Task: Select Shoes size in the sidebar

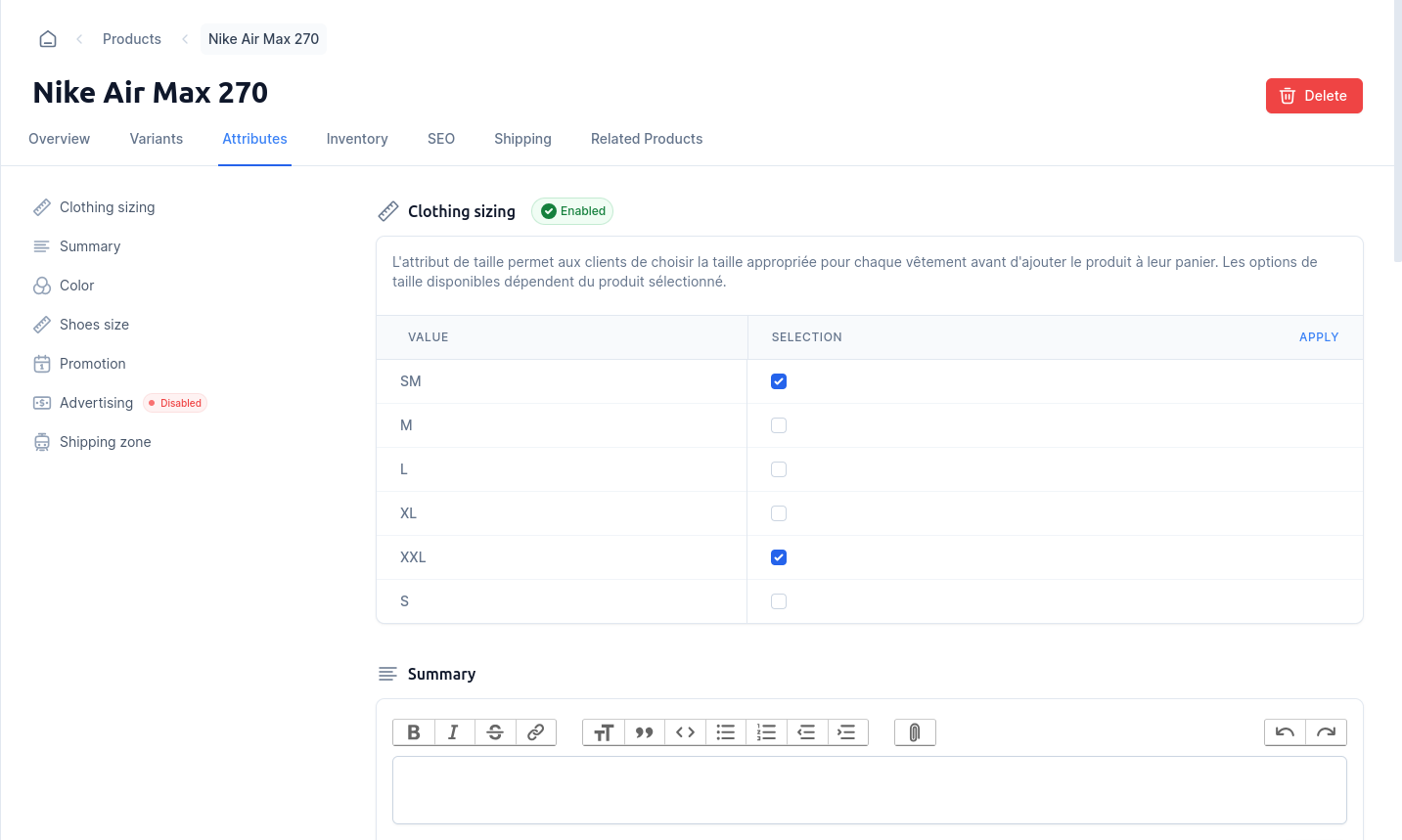Action: click(94, 325)
